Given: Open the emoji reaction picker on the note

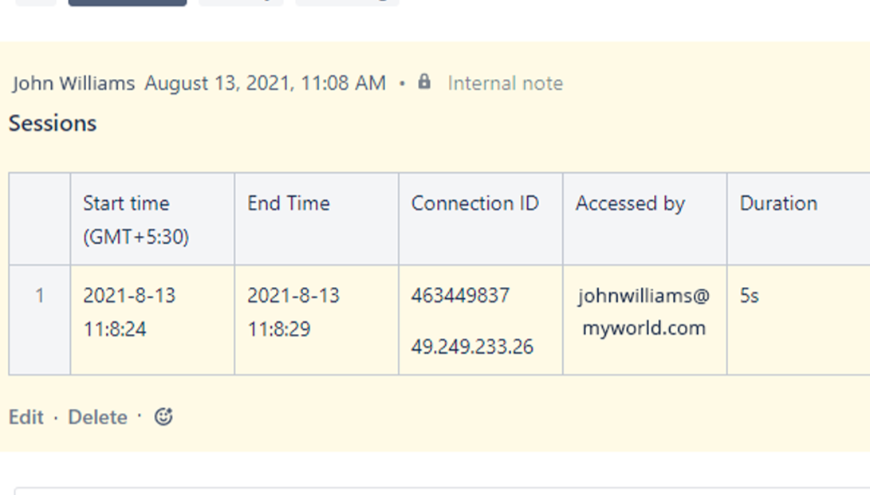Looking at the screenshot, I should tap(164, 417).
